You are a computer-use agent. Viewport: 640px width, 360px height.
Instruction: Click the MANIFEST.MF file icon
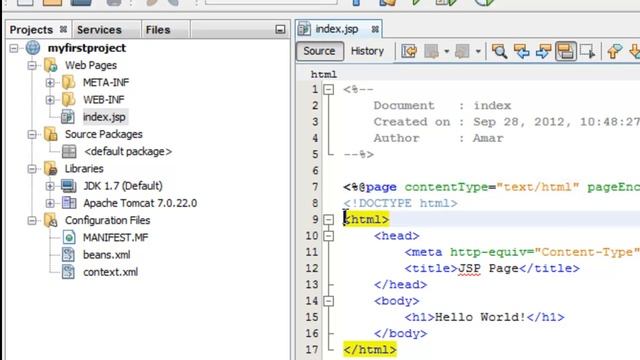click(69, 238)
